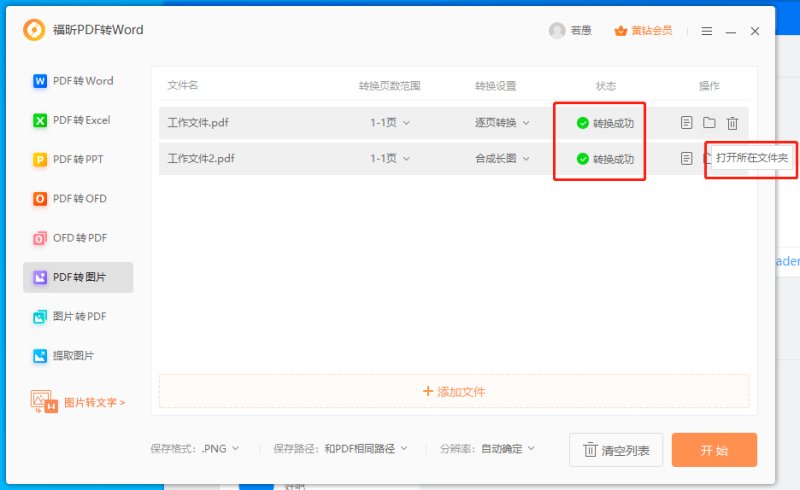Expand page range dropdown for 工作文件.pdf
800x490 pixels.
390,123
